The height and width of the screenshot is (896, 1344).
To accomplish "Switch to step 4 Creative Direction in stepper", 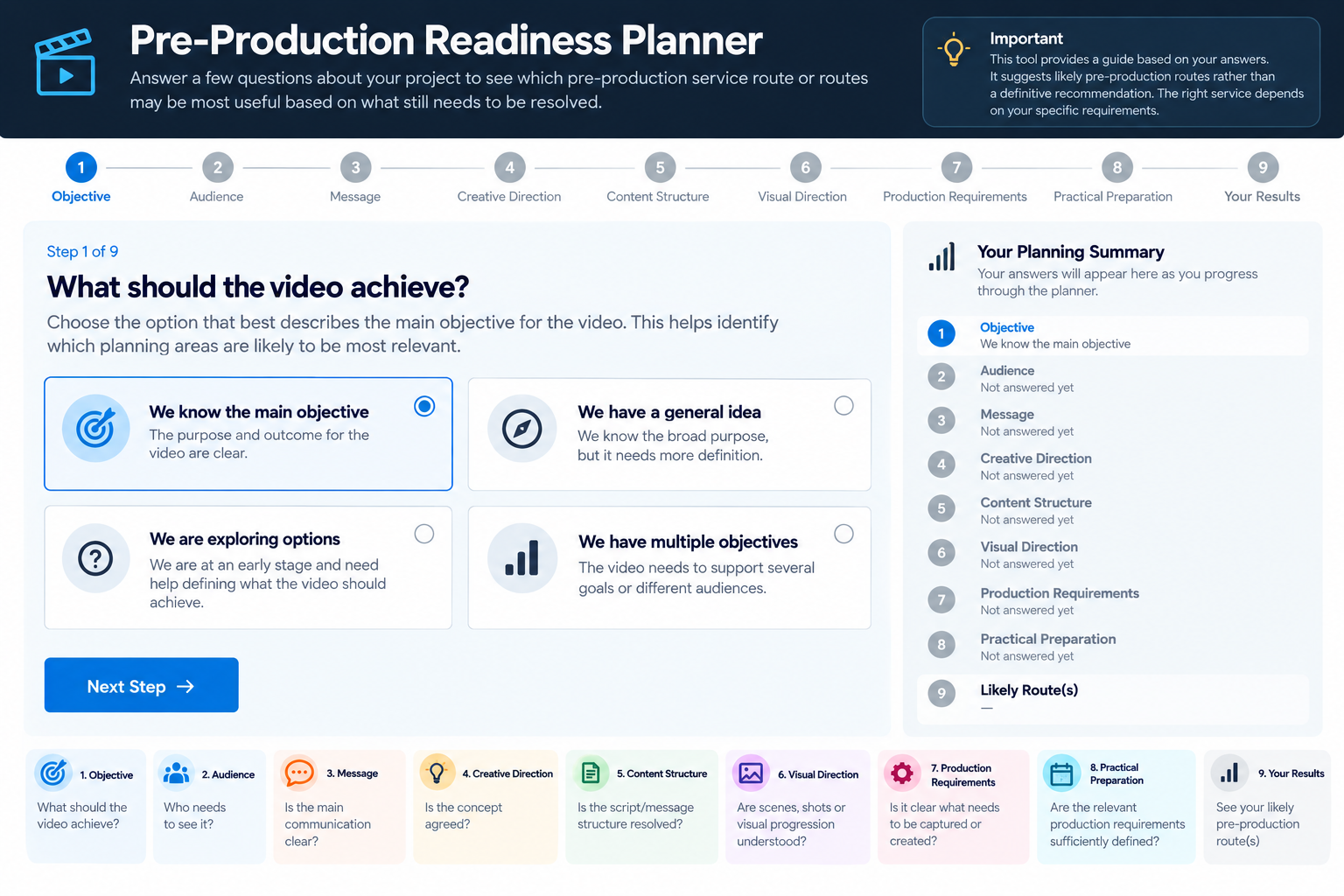I will (509, 178).
